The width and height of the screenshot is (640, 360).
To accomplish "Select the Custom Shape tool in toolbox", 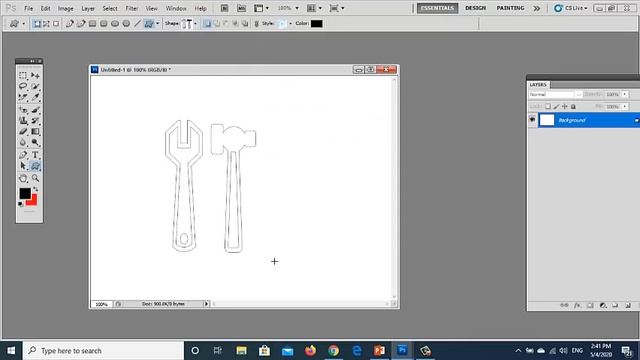I will (x=36, y=166).
